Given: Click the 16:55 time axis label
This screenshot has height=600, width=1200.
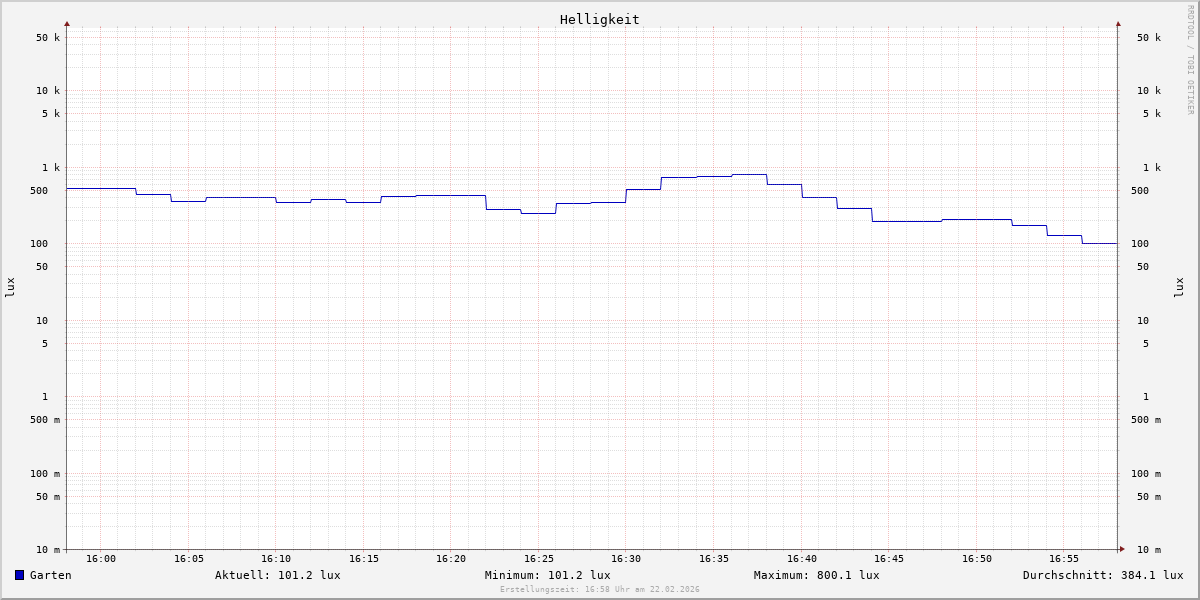Looking at the screenshot, I should point(1064,559).
